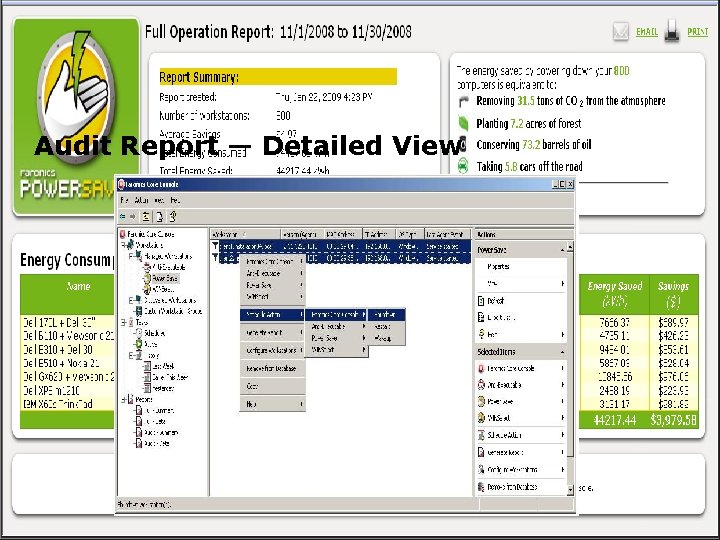Click Schedule Action icon under Selected Items
The width and height of the screenshot is (720, 540).
click(x=481, y=435)
